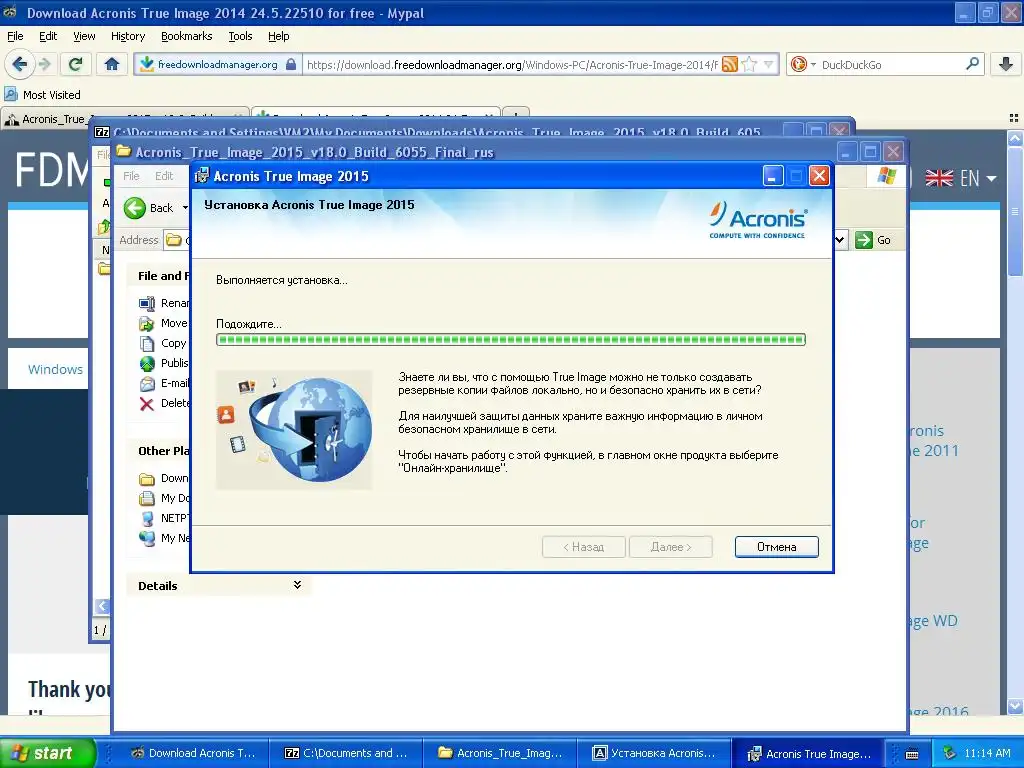The width and height of the screenshot is (1024, 768).
Task: Click the URL address field
Action: (511, 65)
